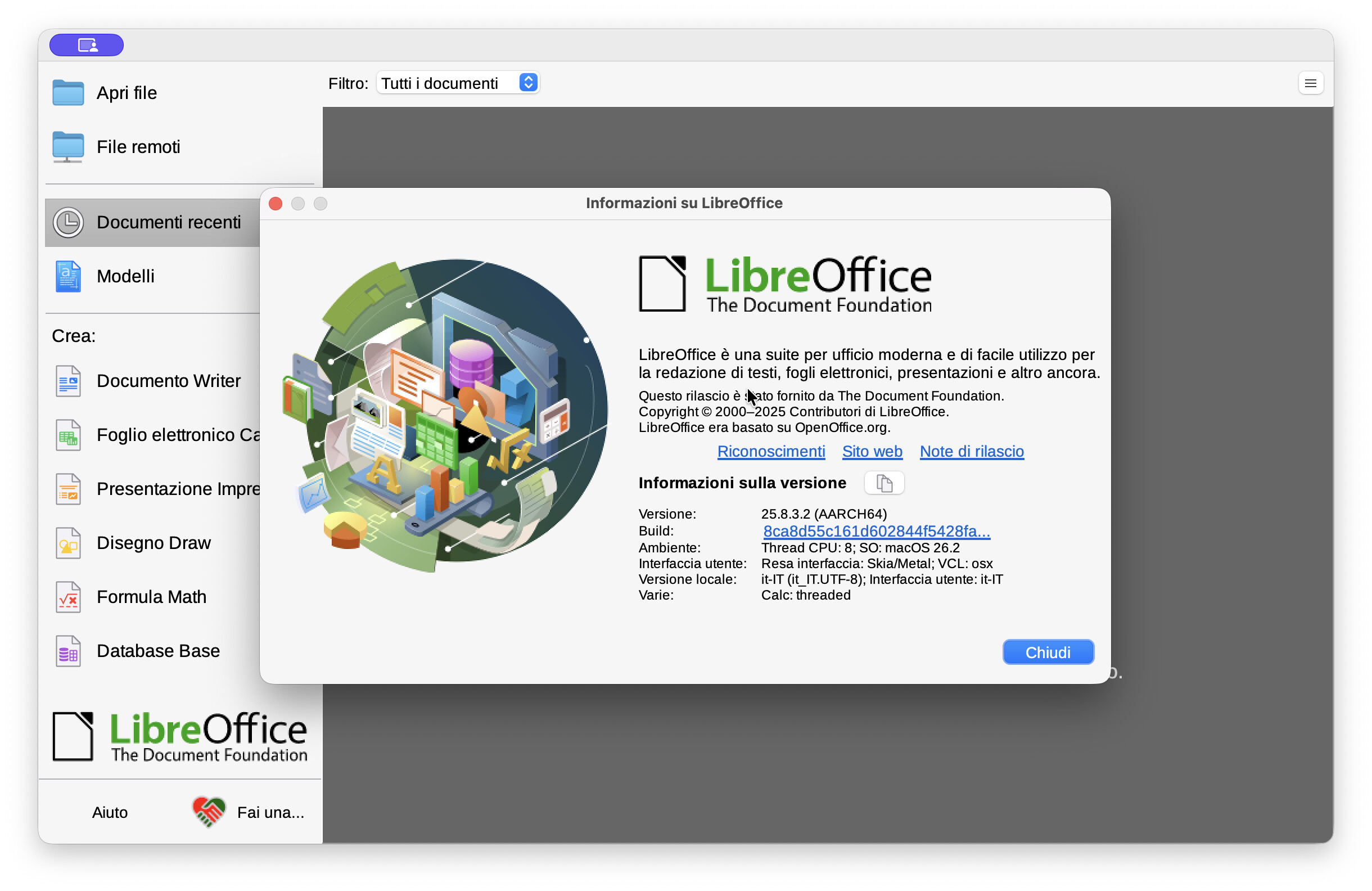
Task: Click the Build hash link
Action: pos(877,532)
